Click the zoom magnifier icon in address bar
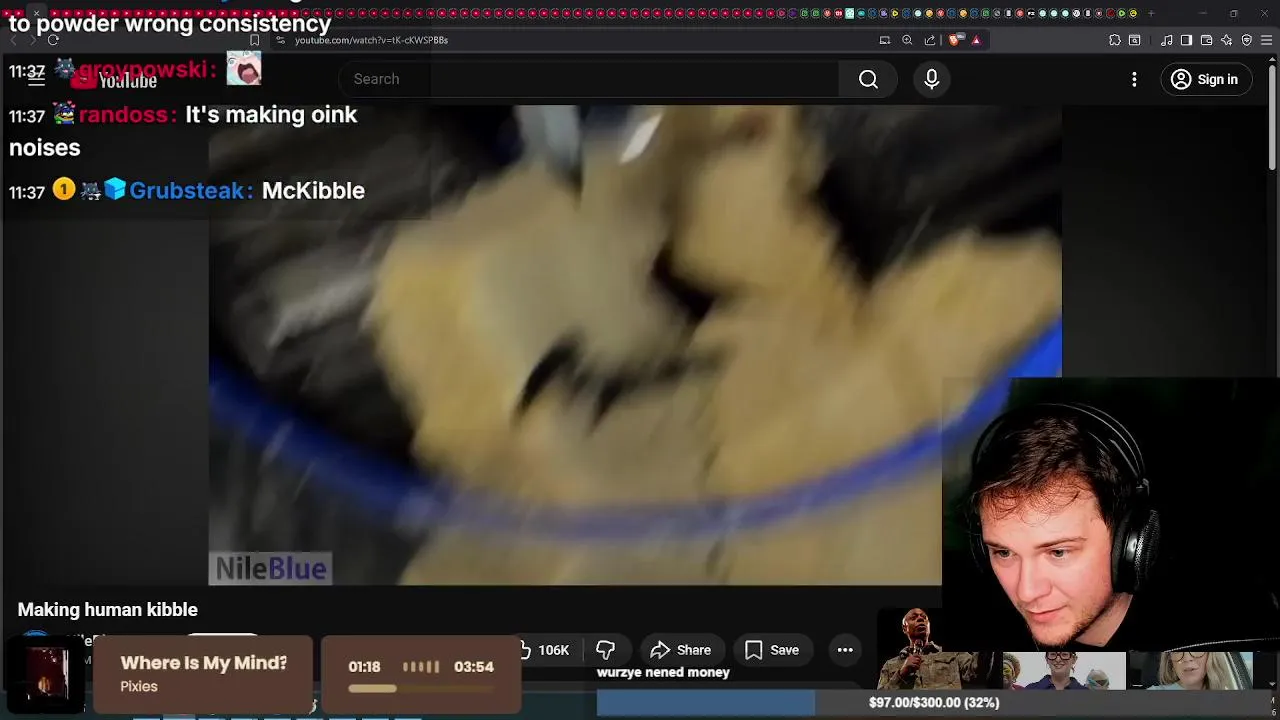The width and height of the screenshot is (1280, 720). (907, 40)
